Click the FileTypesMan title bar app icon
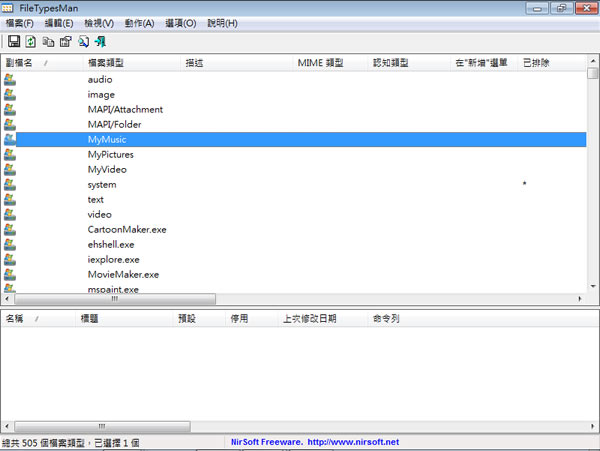Viewport: 600px width, 451px height. (x=7, y=8)
